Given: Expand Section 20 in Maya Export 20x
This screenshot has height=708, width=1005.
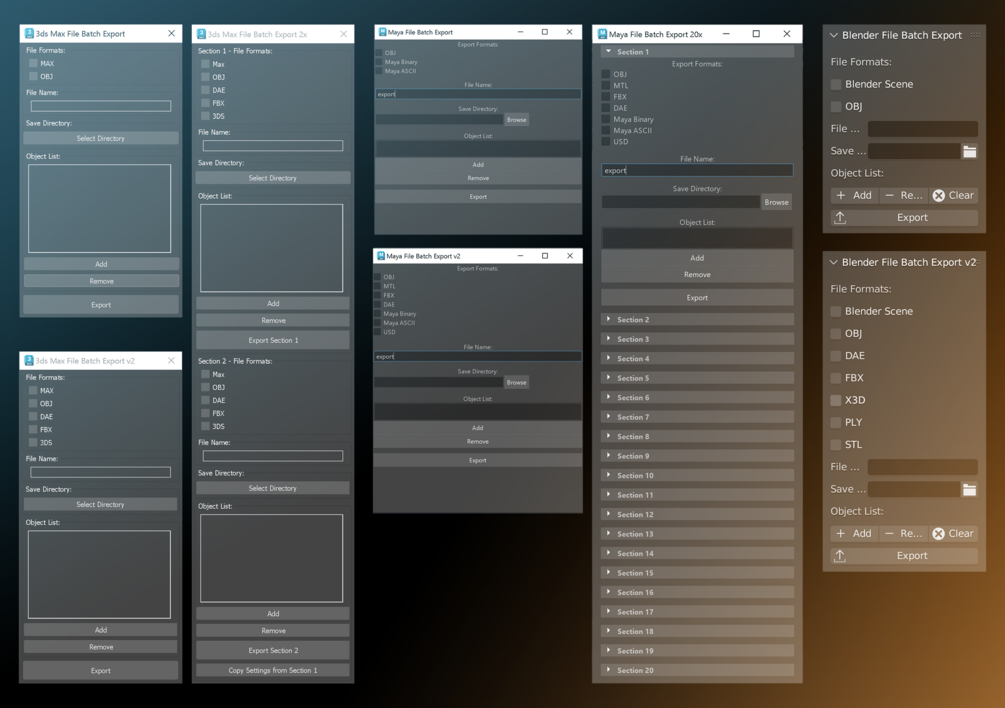Looking at the screenshot, I should [x=608, y=670].
